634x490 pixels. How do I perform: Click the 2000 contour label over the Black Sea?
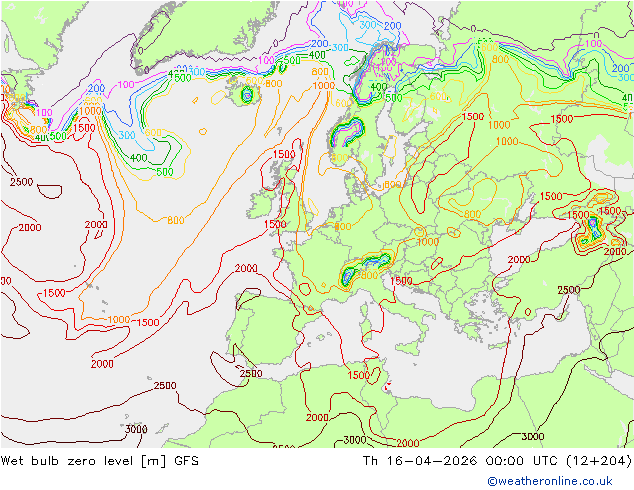519,260
